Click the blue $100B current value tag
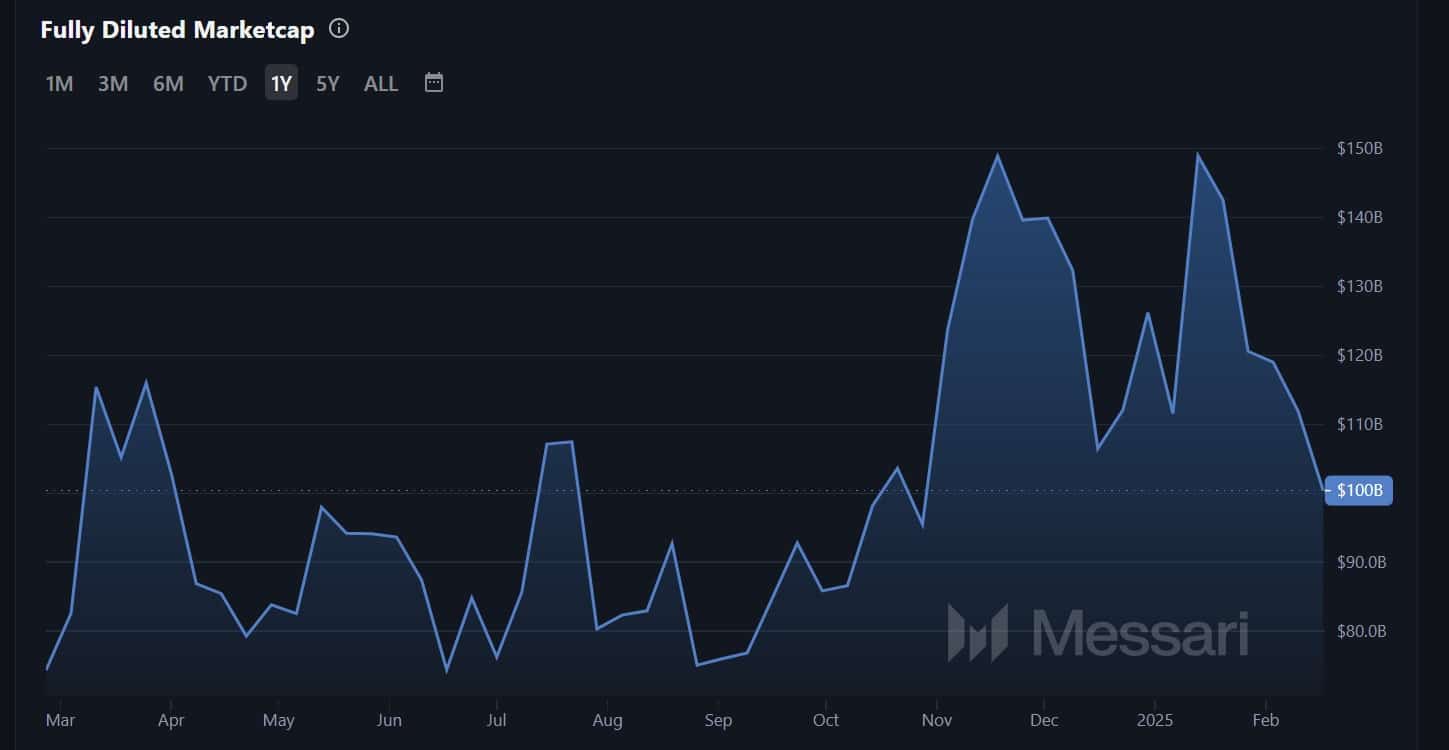The width and height of the screenshot is (1449, 750). [x=1358, y=491]
